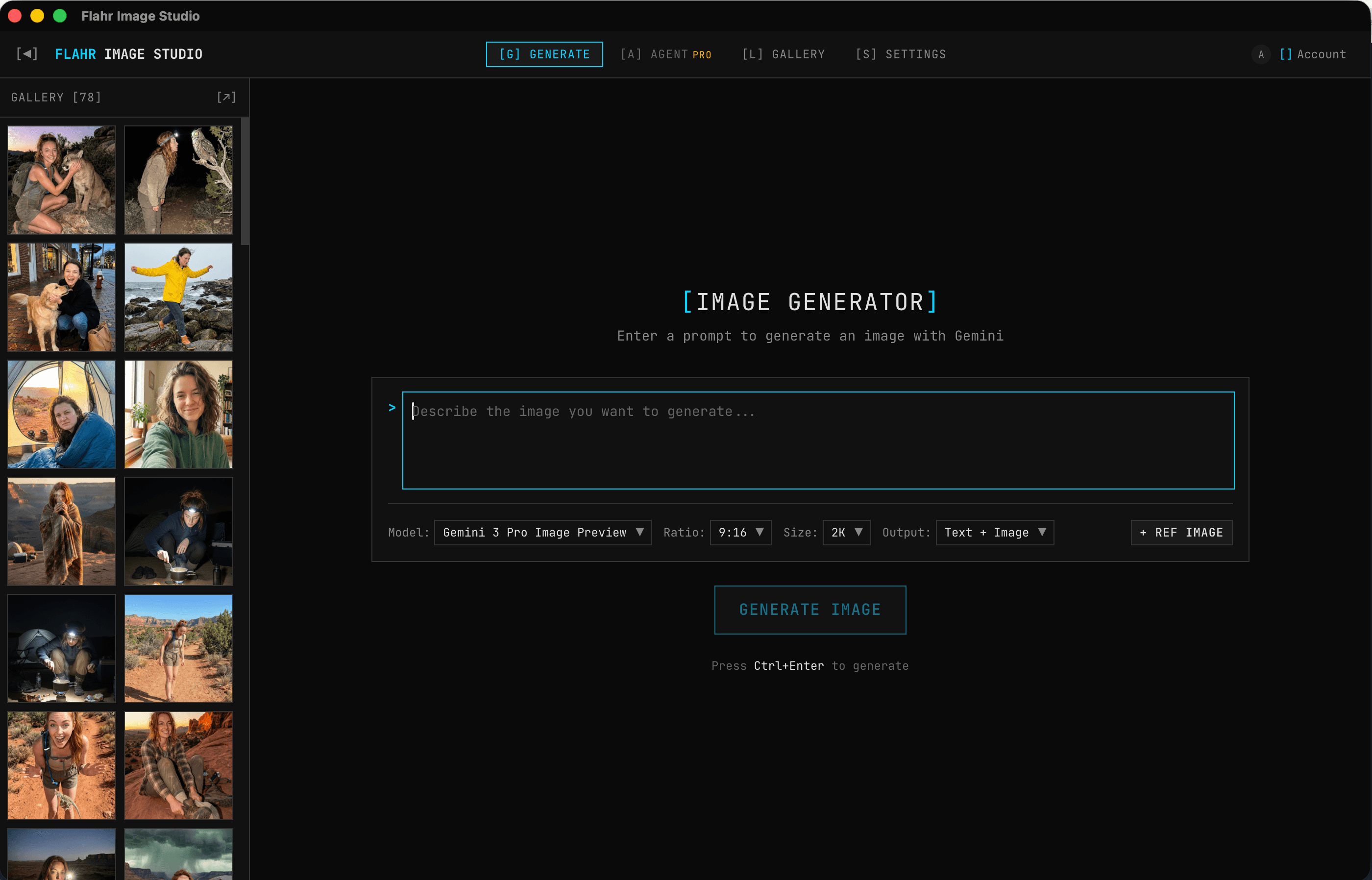Image resolution: width=1372 pixels, height=880 pixels.
Task: Open the golden retriever photo thumbnail
Action: tap(61, 296)
